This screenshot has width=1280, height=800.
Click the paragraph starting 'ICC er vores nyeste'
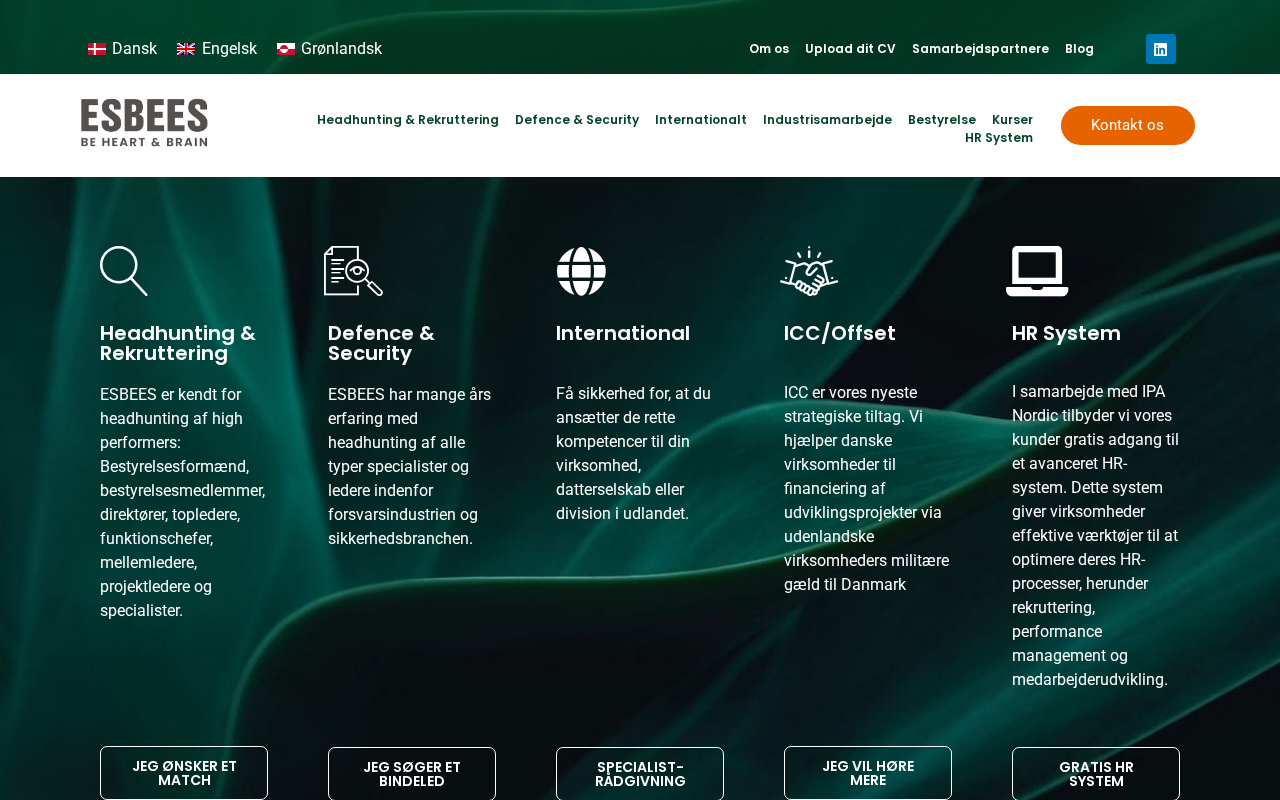[867, 489]
